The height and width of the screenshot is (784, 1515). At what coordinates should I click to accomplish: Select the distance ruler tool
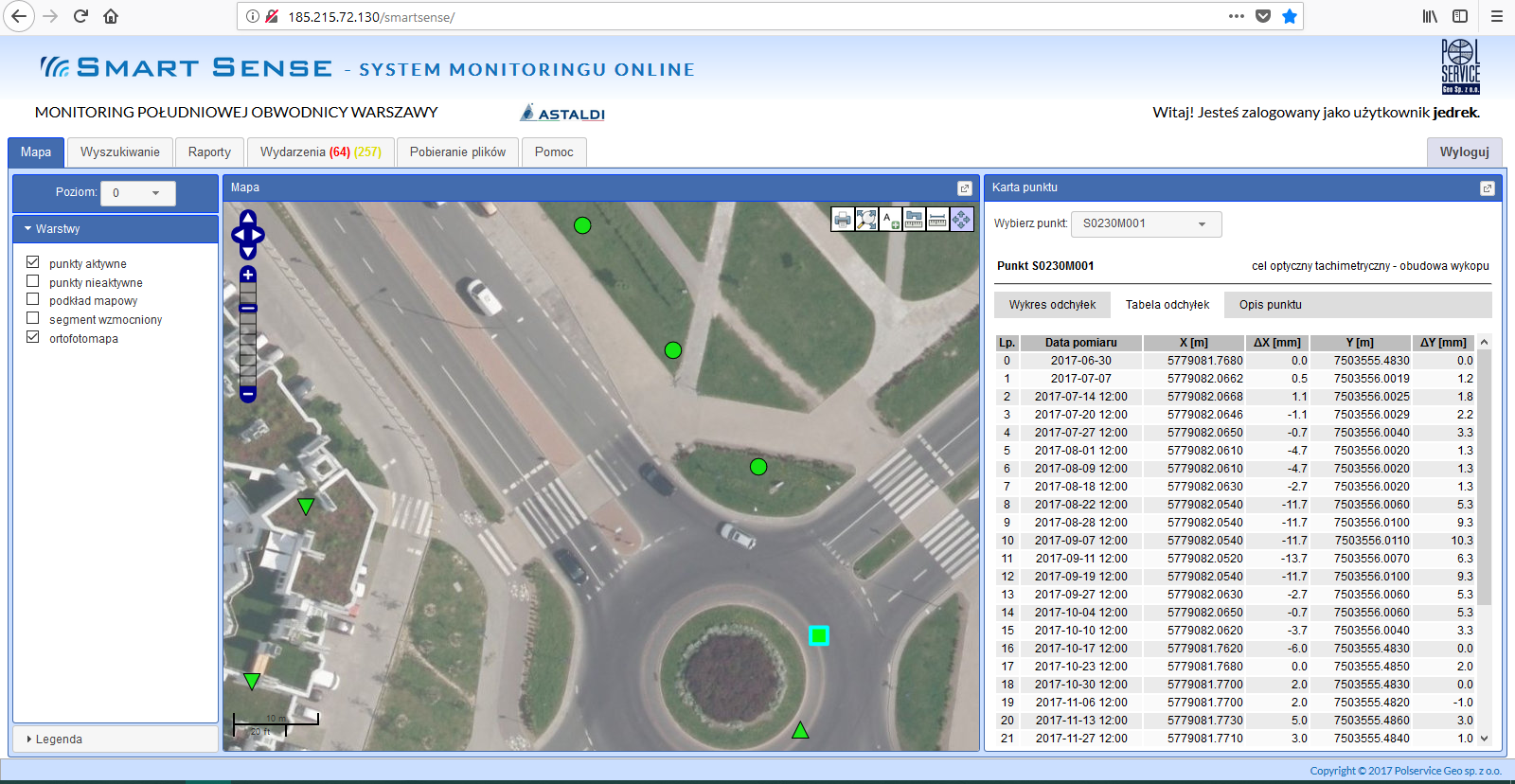point(937,220)
